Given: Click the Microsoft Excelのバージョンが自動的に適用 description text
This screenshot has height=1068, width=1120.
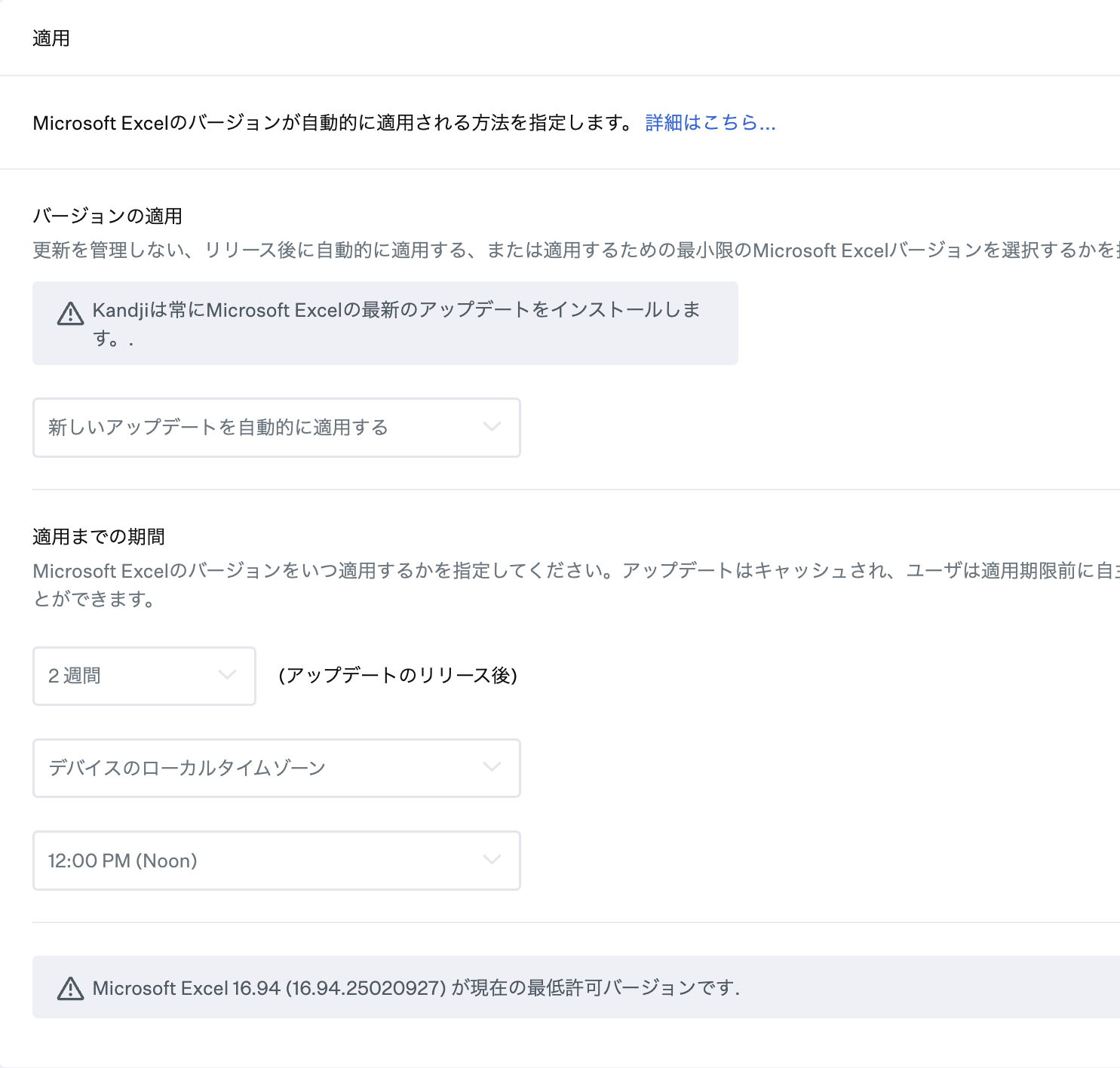Looking at the screenshot, I should [x=334, y=123].
